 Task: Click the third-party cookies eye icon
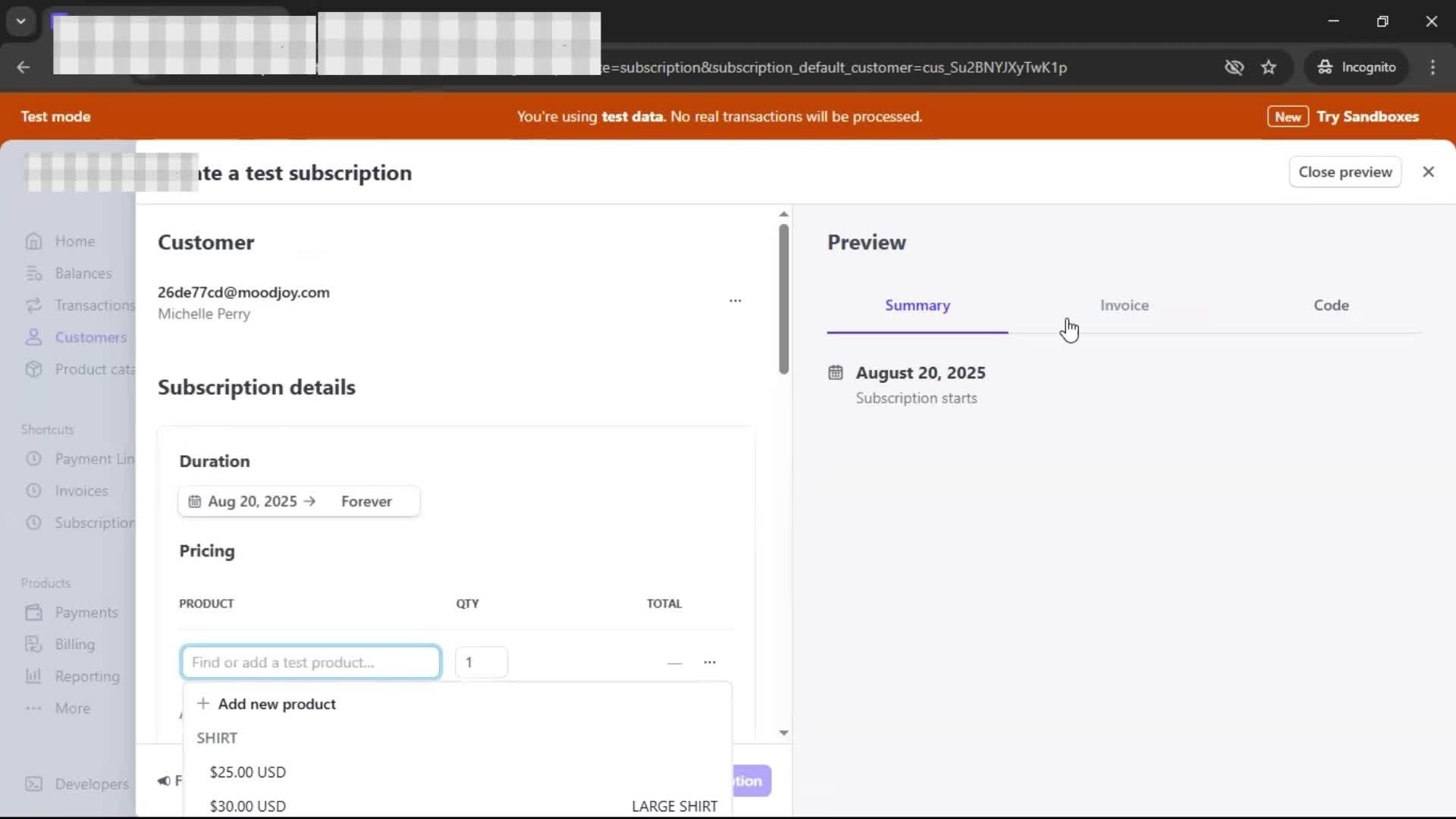[1234, 67]
